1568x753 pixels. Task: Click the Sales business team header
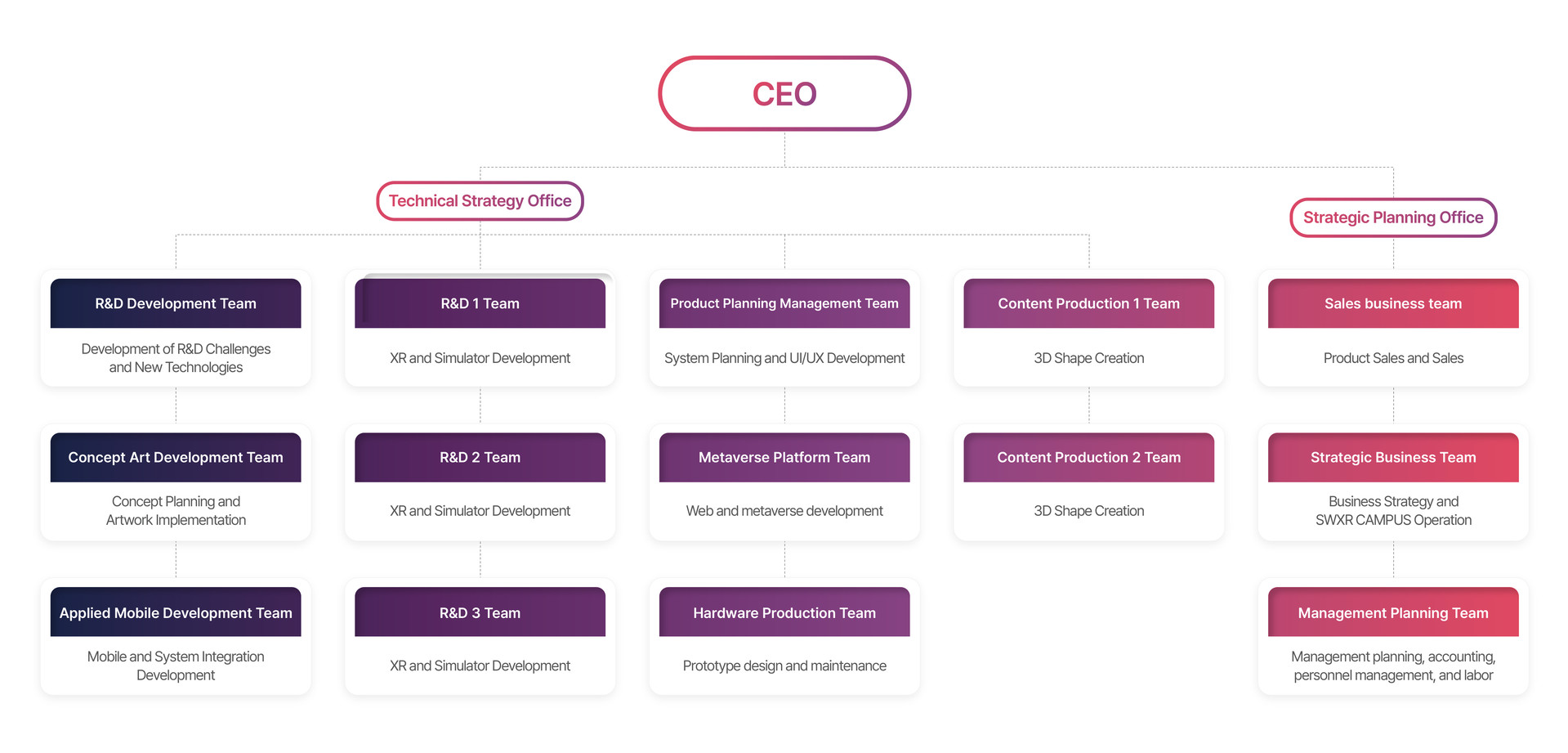pyautogui.click(x=1393, y=303)
